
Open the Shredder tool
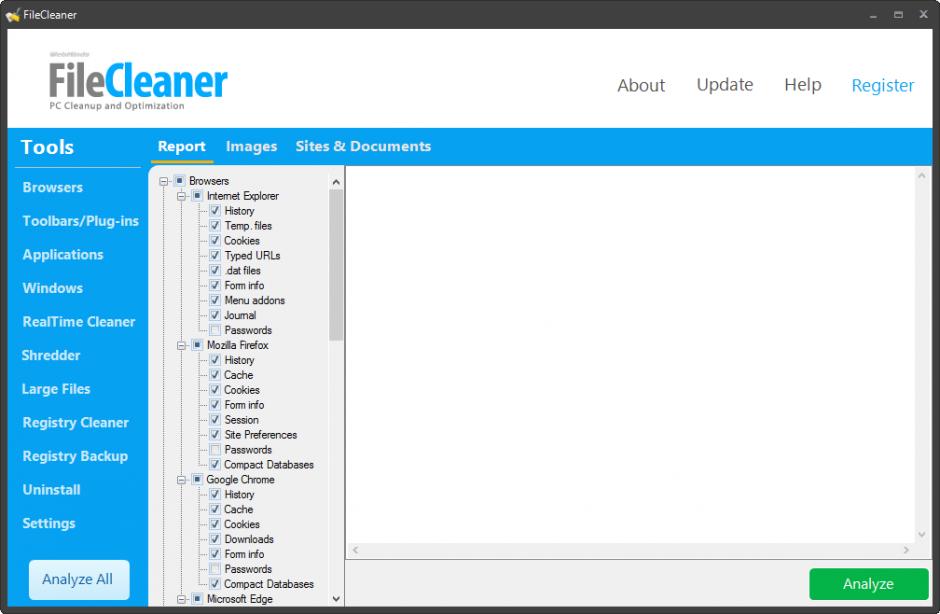point(51,355)
